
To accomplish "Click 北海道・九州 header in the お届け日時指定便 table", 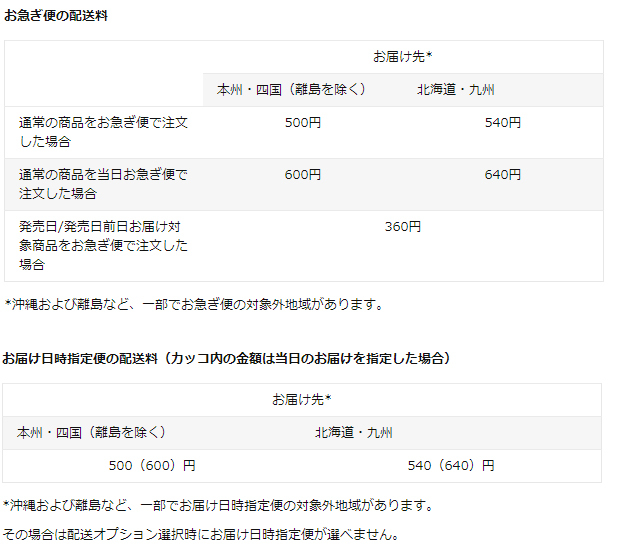I will click(x=354, y=433).
